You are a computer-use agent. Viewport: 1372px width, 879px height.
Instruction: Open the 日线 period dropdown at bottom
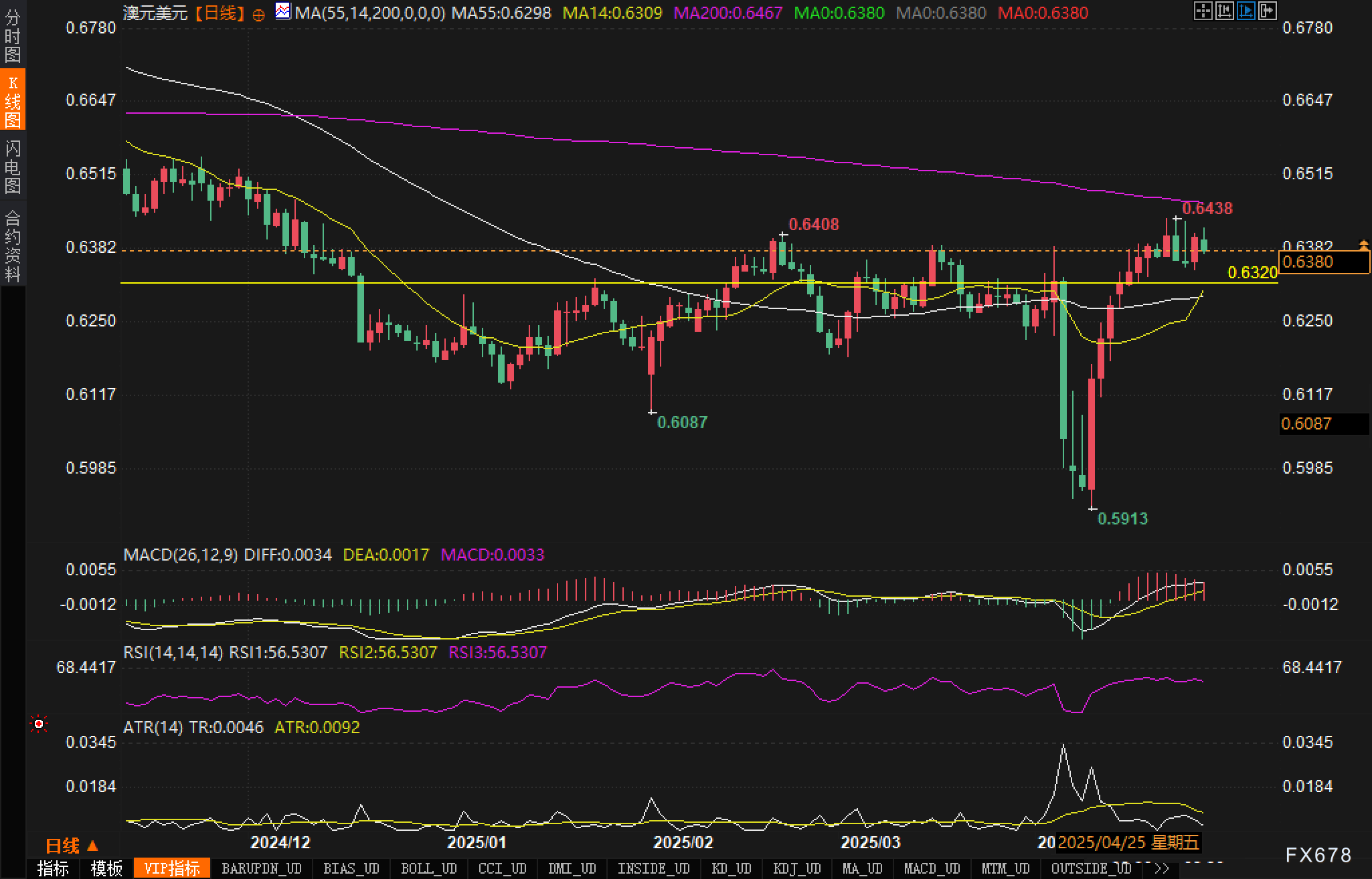72,846
